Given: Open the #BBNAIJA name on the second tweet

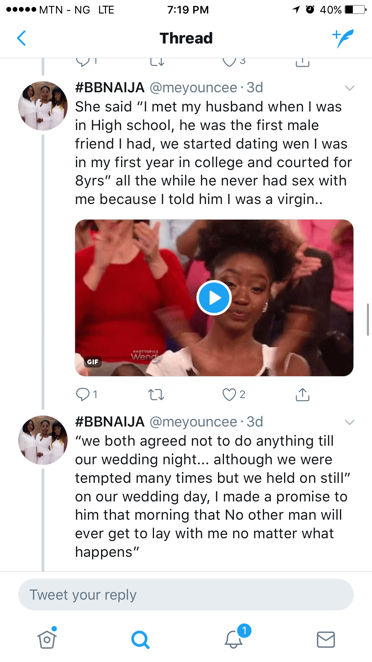Looking at the screenshot, I should pyautogui.click(x=110, y=421).
